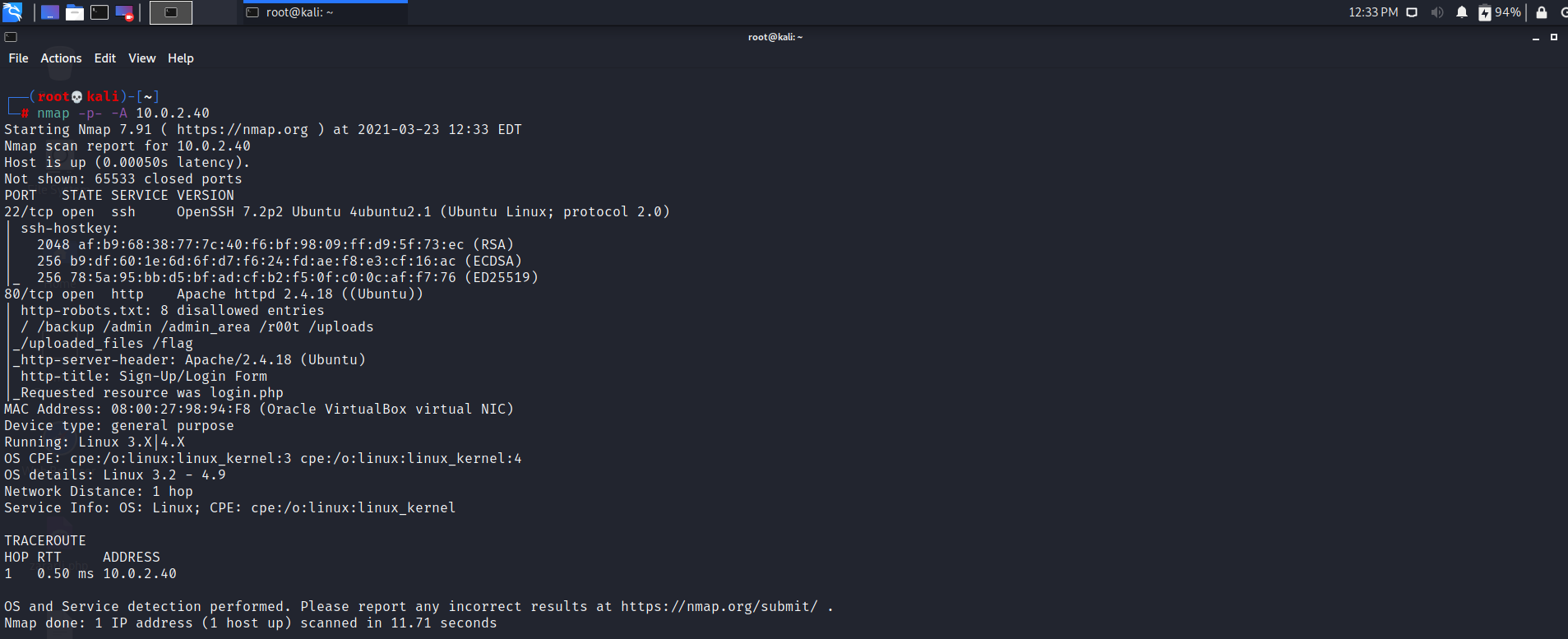The image size is (1568, 639).
Task: Click the lock screen padlock icon
Action: coord(1542,12)
